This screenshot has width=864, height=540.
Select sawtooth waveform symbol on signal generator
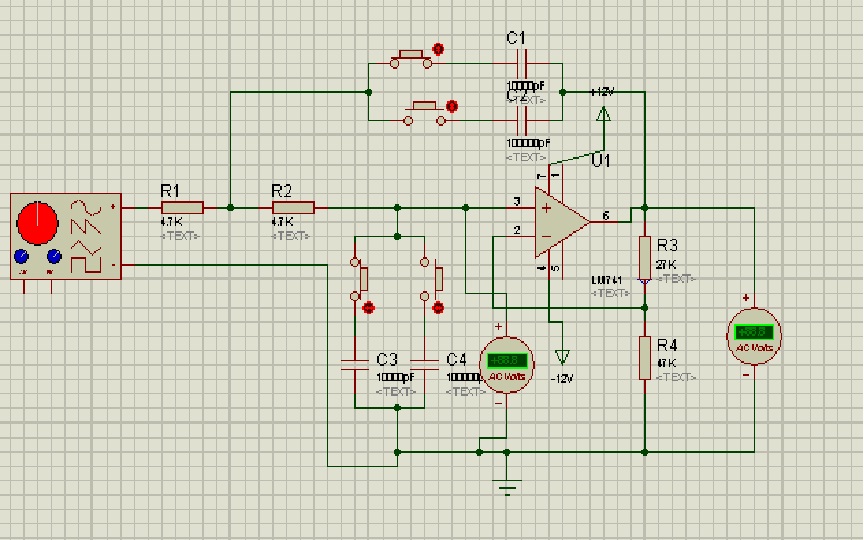(86, 226)
